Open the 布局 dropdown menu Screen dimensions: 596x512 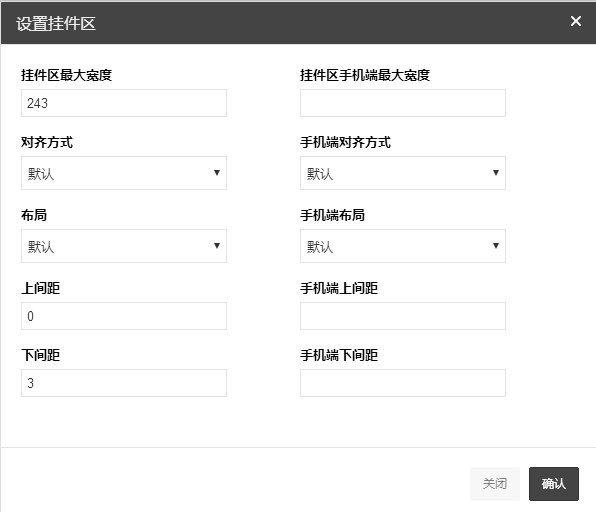[x=124, y=246]
